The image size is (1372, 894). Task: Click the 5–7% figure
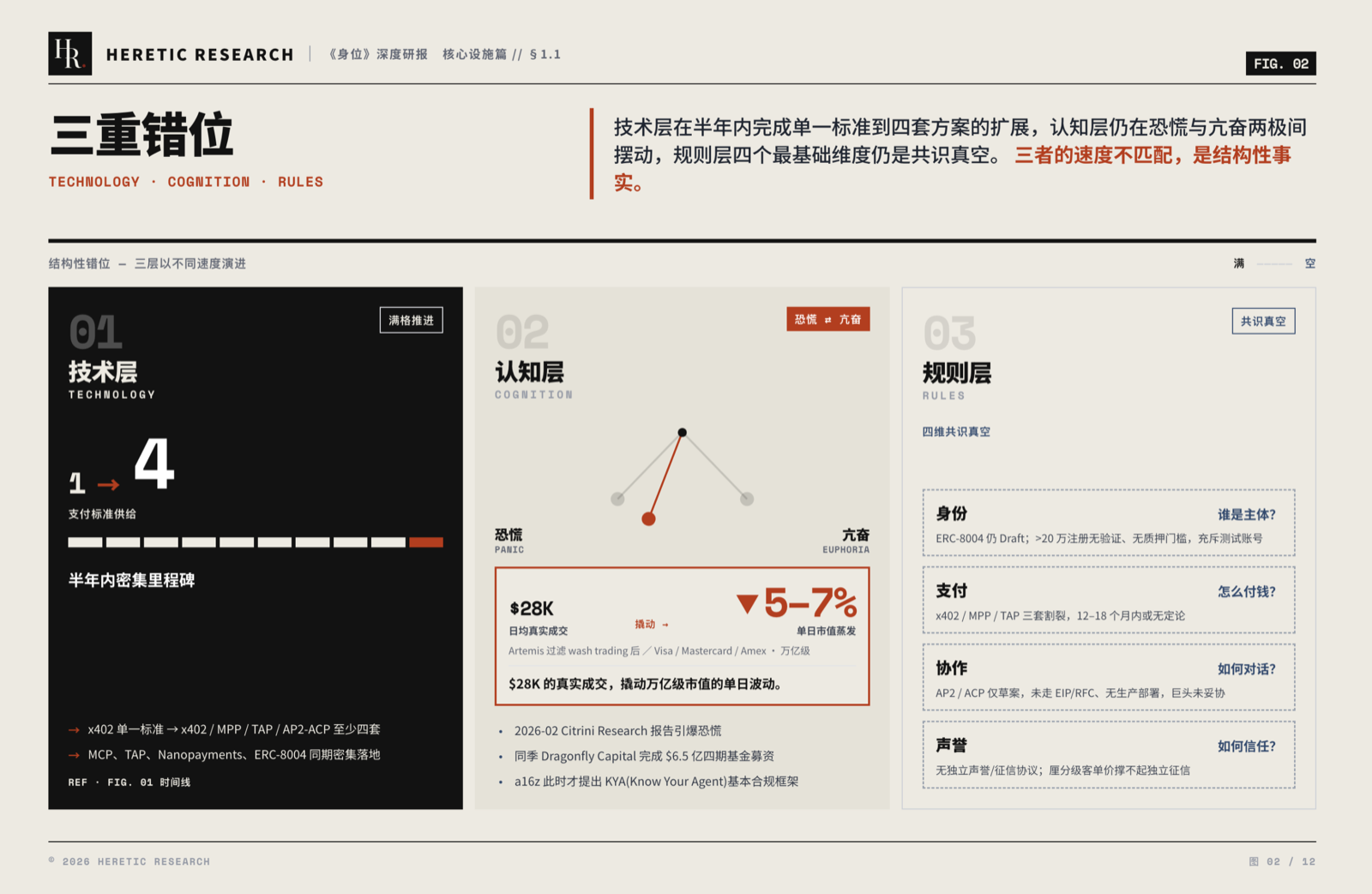tap(810, 603)
